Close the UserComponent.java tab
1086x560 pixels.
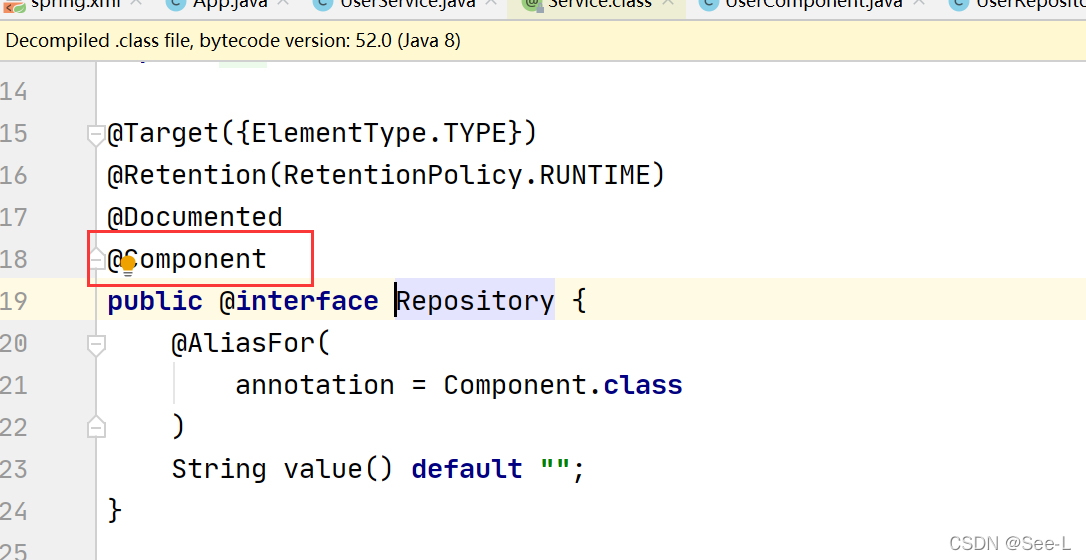[919, 3]
